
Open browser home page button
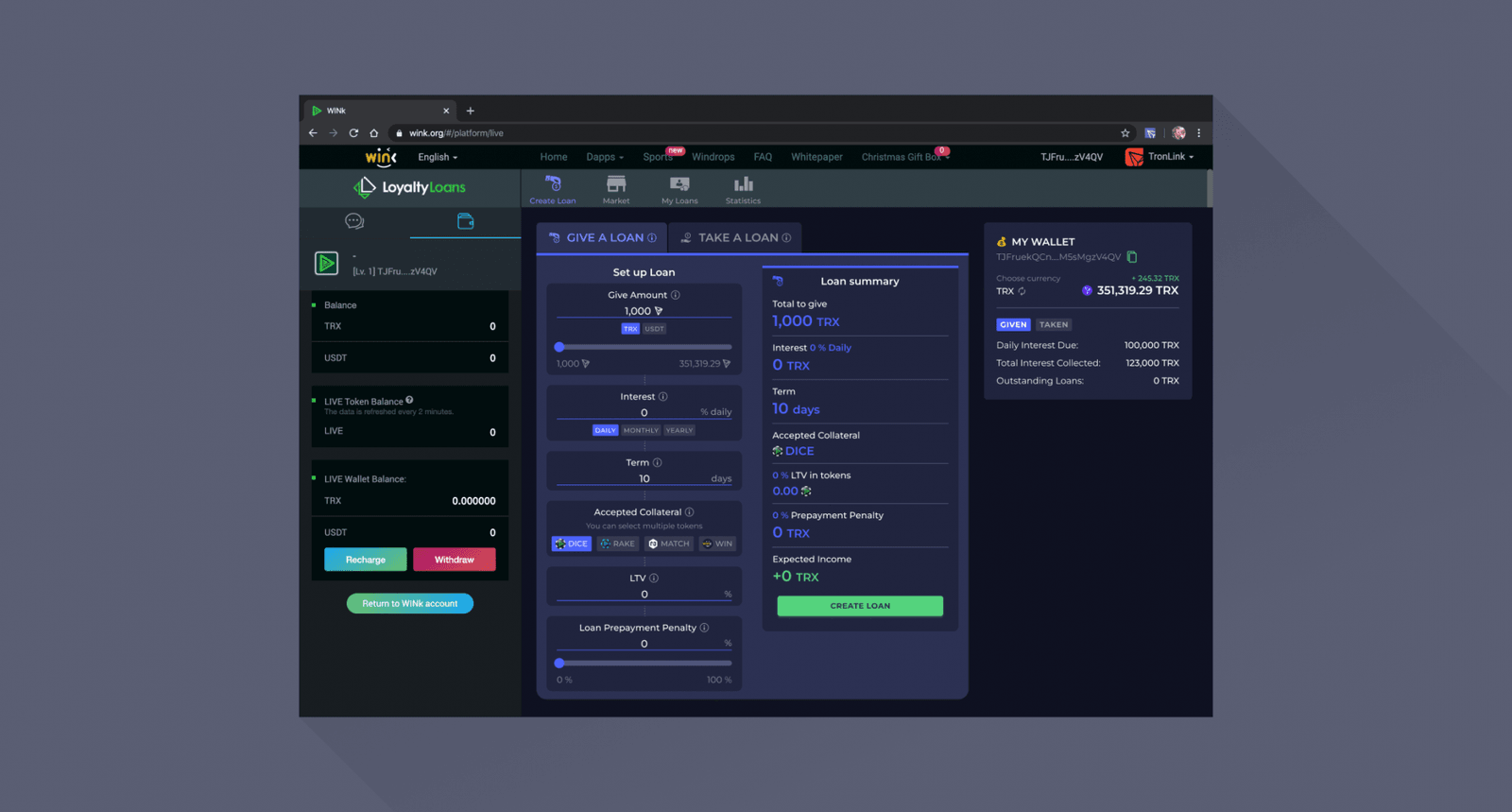[x=374, y=133]
